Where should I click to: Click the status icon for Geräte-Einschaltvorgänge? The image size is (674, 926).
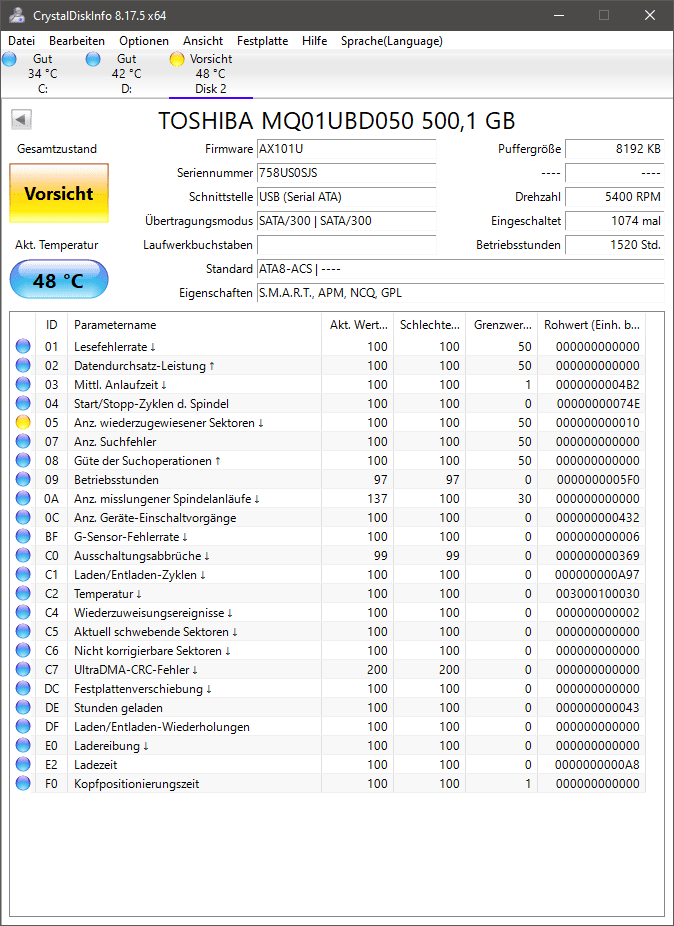coord(23,517)
